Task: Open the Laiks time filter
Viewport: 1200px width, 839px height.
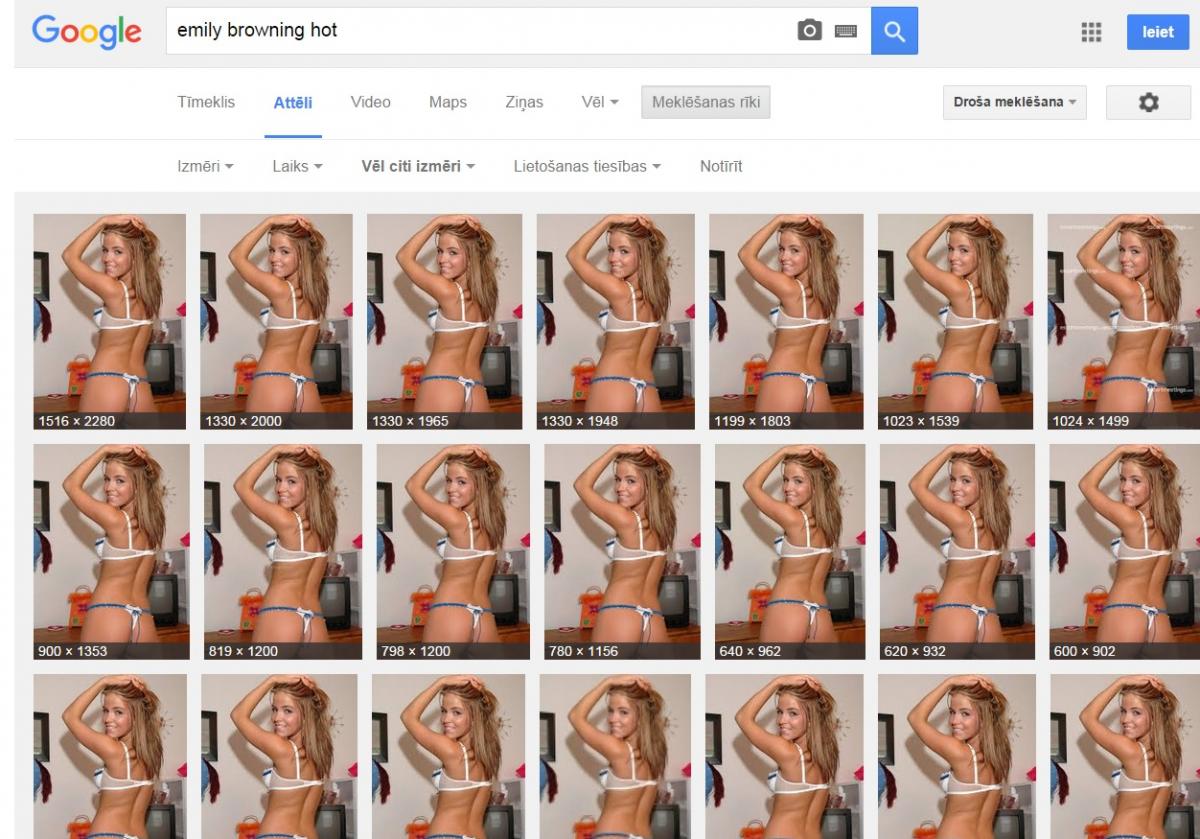Action: tap(297, 166)
